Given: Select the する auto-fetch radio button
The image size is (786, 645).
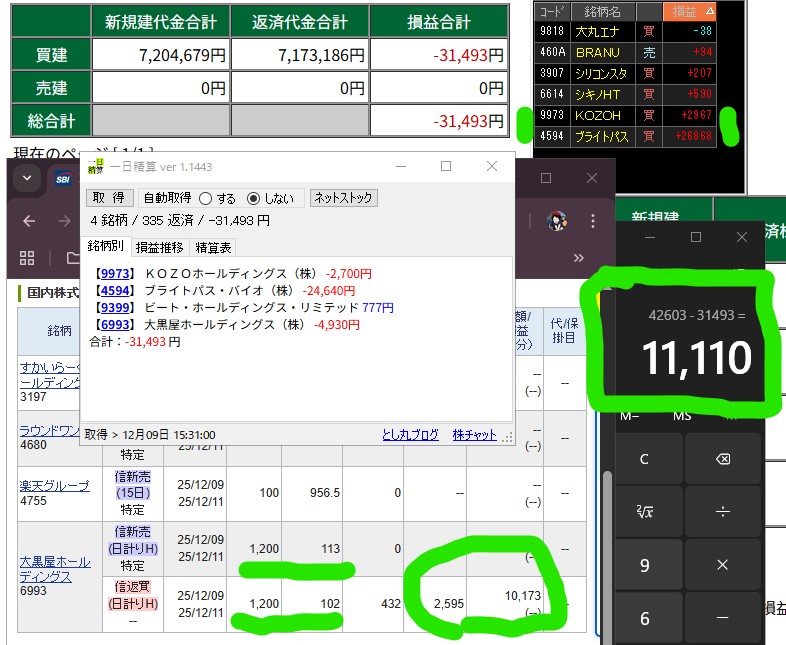Looking at the screenshot, I should 206,198.
